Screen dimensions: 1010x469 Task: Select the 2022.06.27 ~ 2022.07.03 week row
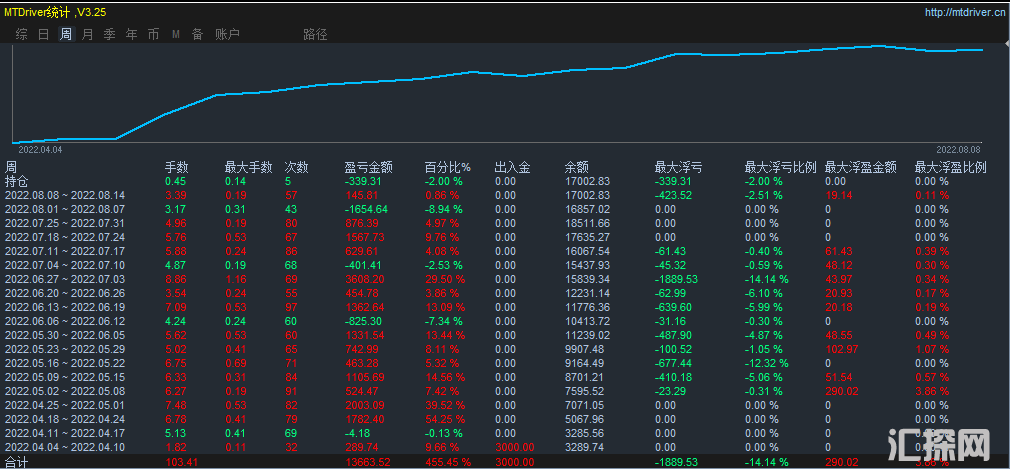point(65,279)
